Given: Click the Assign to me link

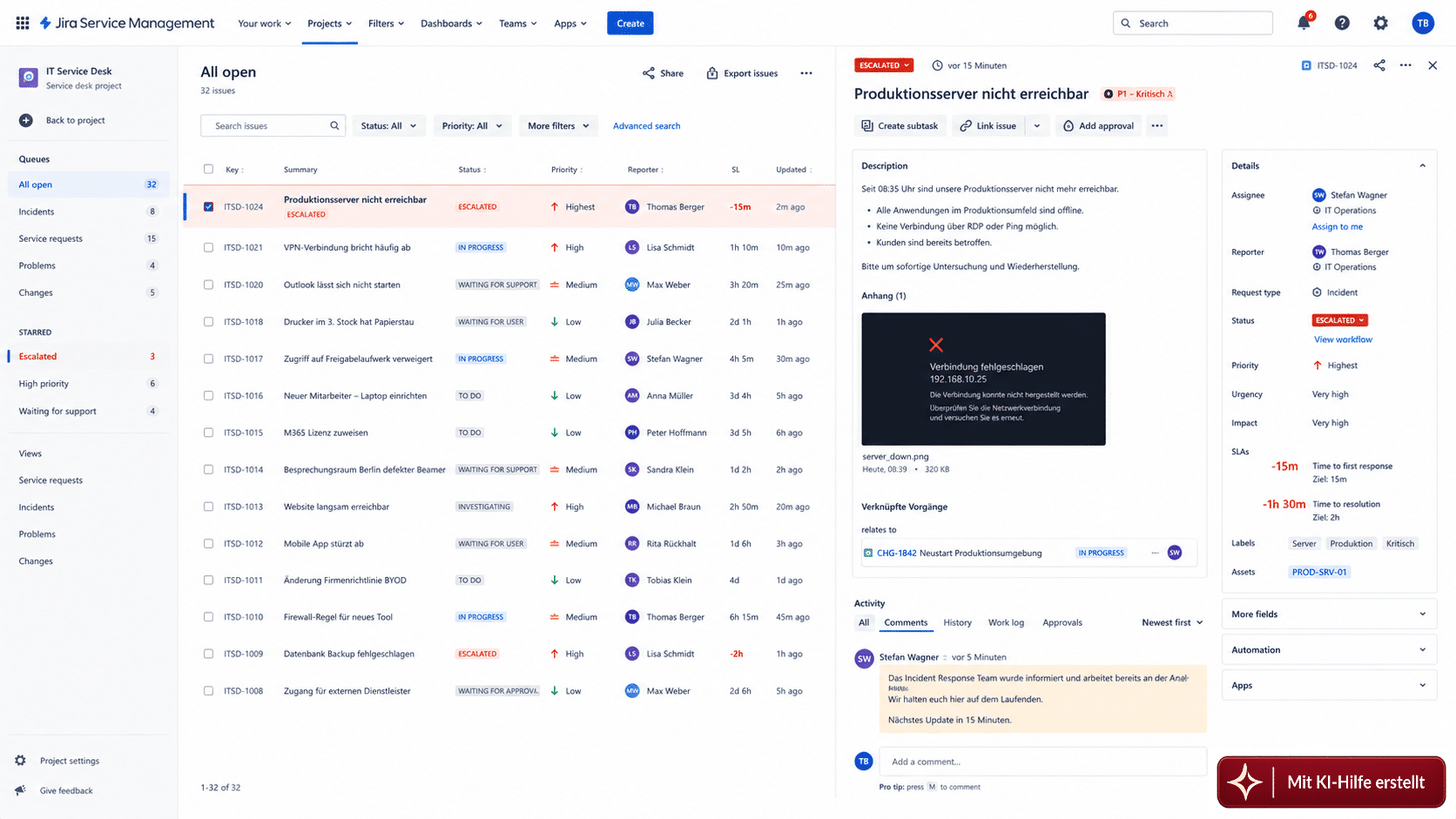Looking at the screenshot, I should pos(1338,226).
